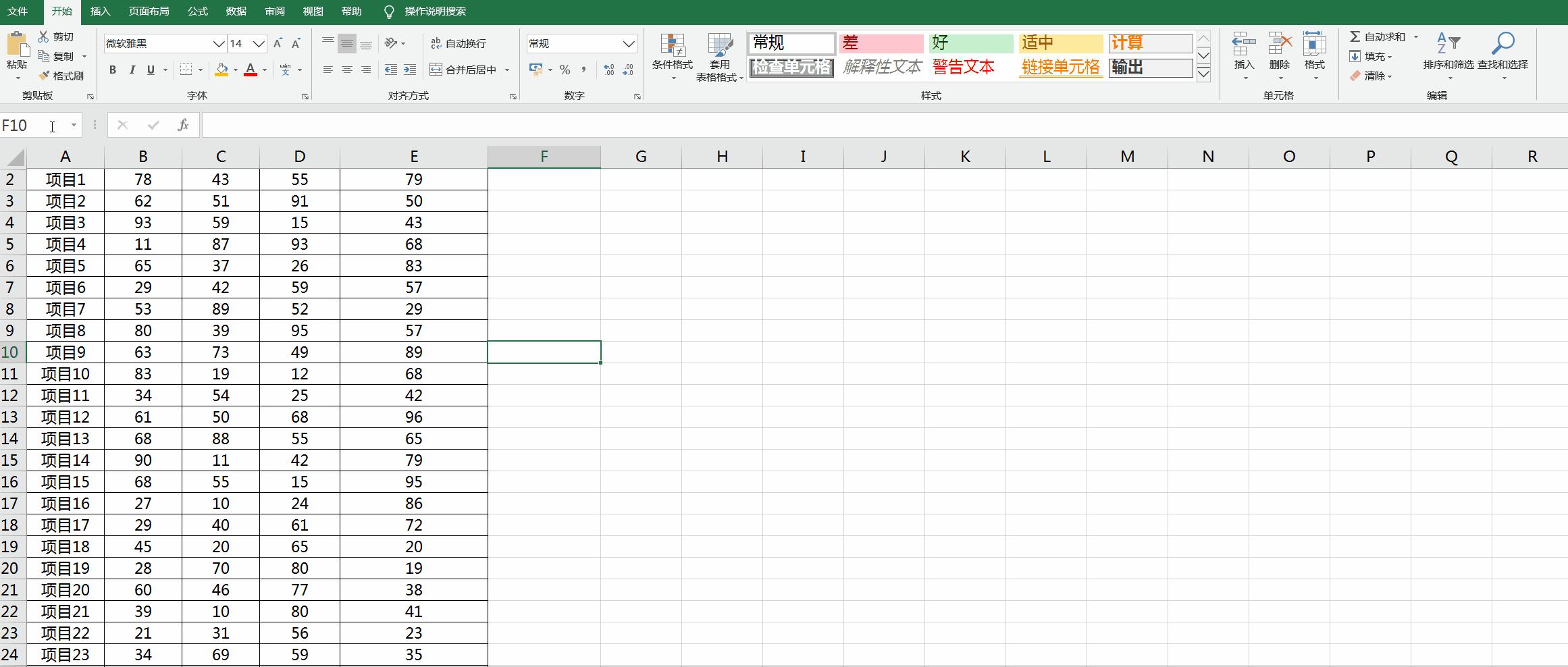Screen dimensions: 1568x667
Task: Click the Find and Select magnifier icon
Action: (1503, 43)
